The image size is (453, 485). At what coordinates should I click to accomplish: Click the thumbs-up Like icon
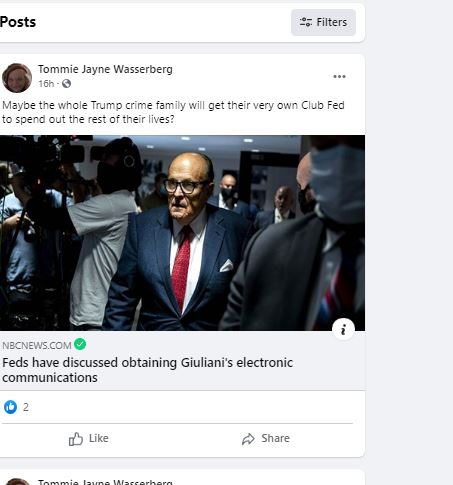(76, 438)
